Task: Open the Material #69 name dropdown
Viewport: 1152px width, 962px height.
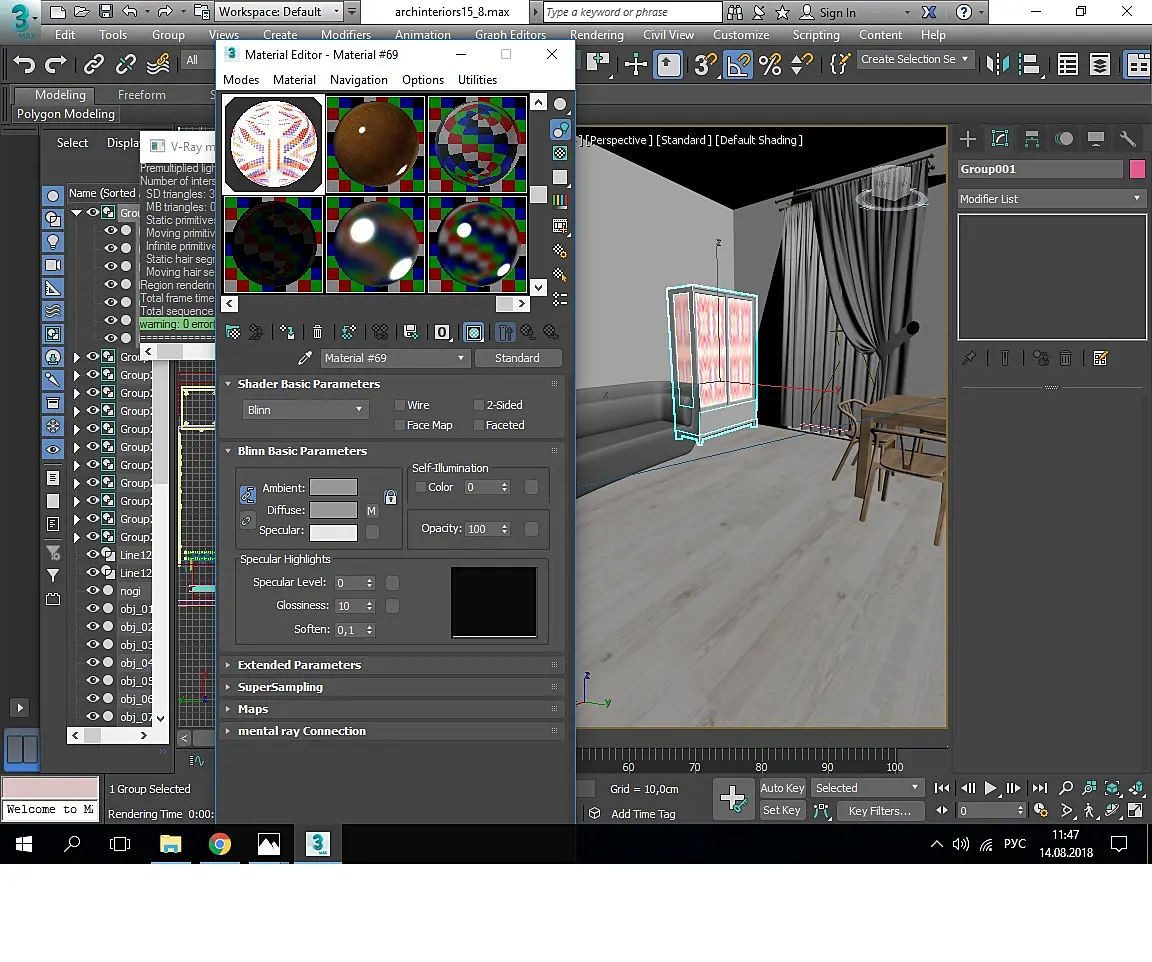Action: pyautogui.click(x=394, y=358)
